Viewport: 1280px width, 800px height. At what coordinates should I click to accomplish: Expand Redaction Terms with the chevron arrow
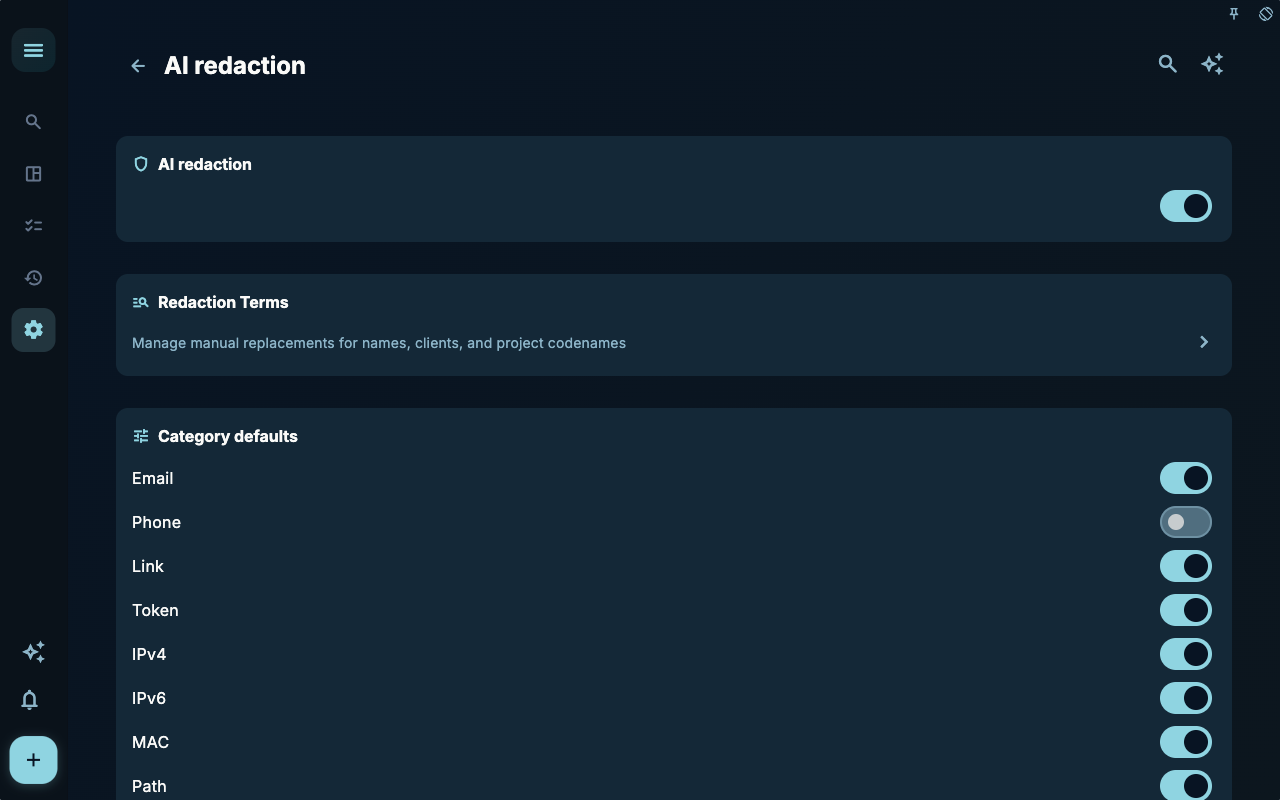tap(1204, 342)
